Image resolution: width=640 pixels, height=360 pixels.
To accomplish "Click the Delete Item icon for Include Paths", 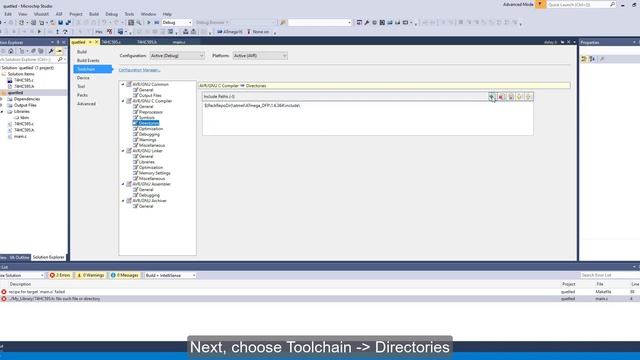I will pyautogui.click(x=501, y=97).
